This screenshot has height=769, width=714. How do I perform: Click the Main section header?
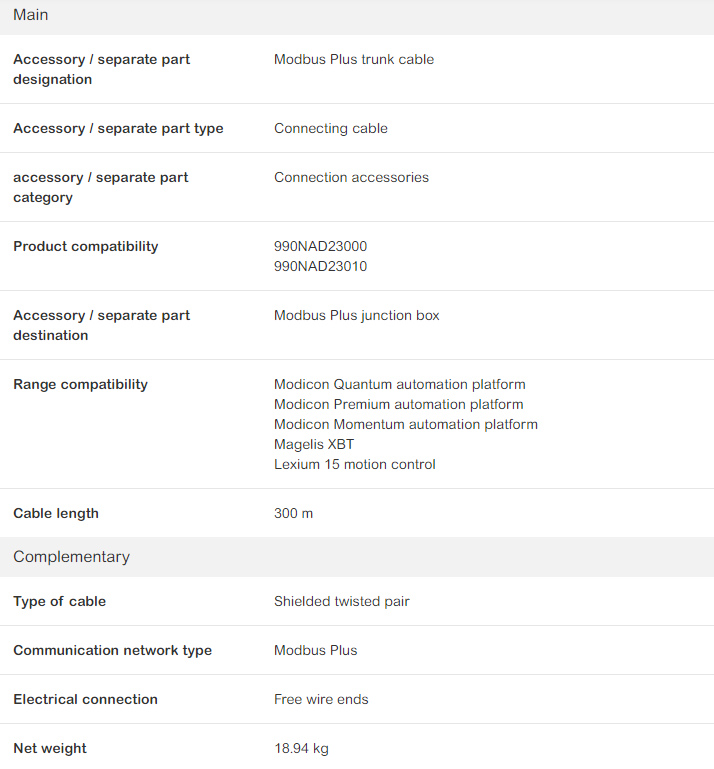coord(357,16)
